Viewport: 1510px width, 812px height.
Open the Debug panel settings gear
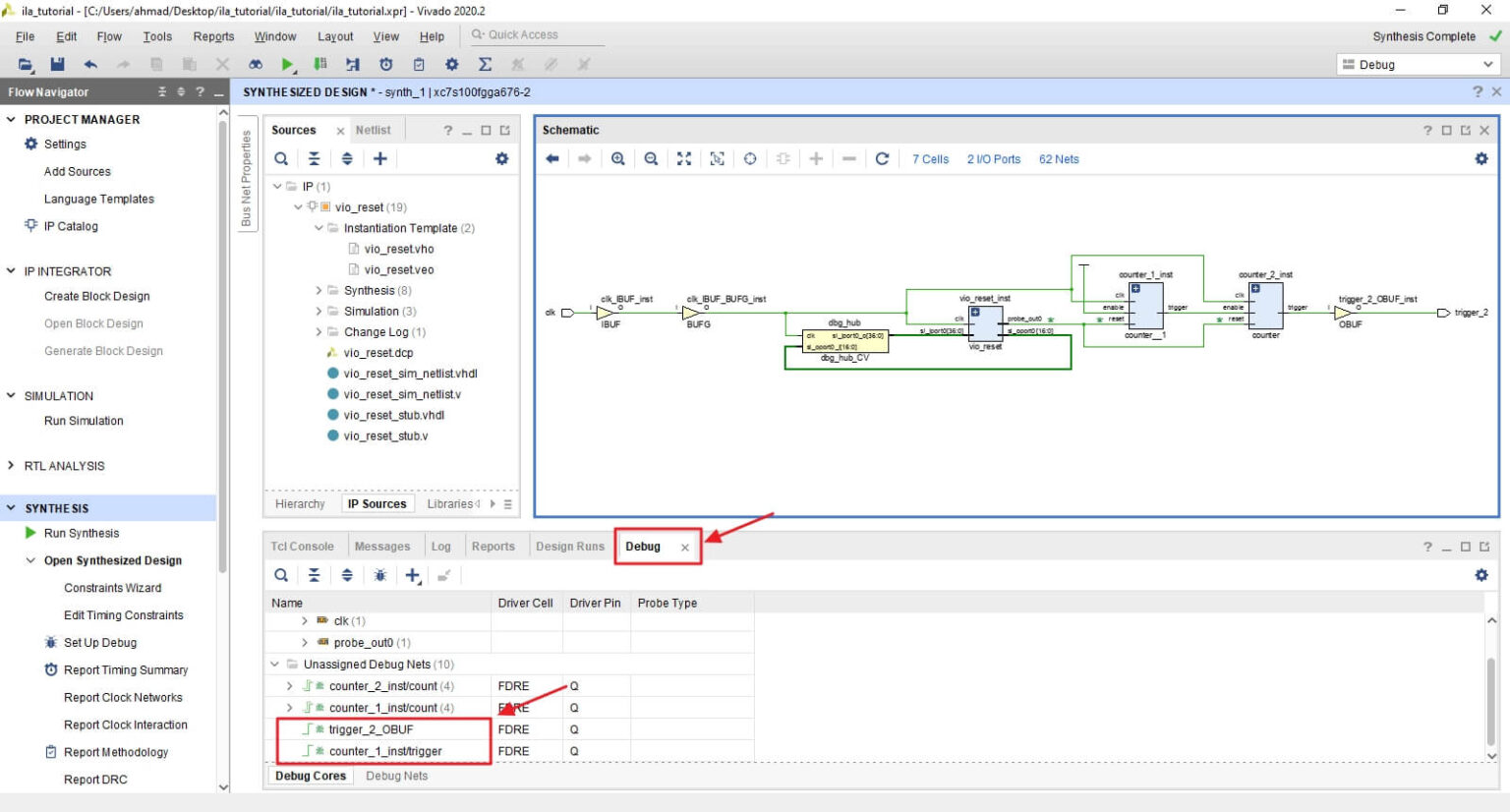pos(1481,575)
